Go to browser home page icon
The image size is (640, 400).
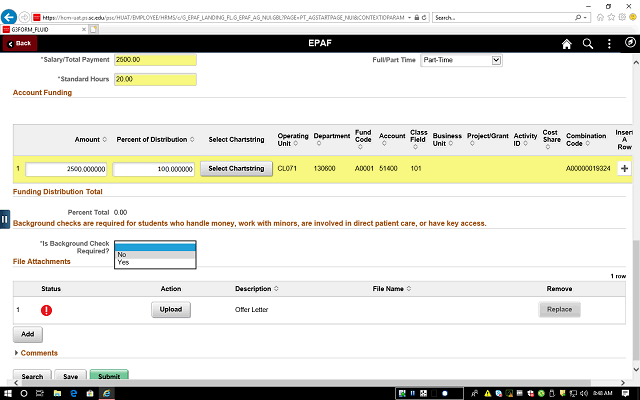click(600, 17)
